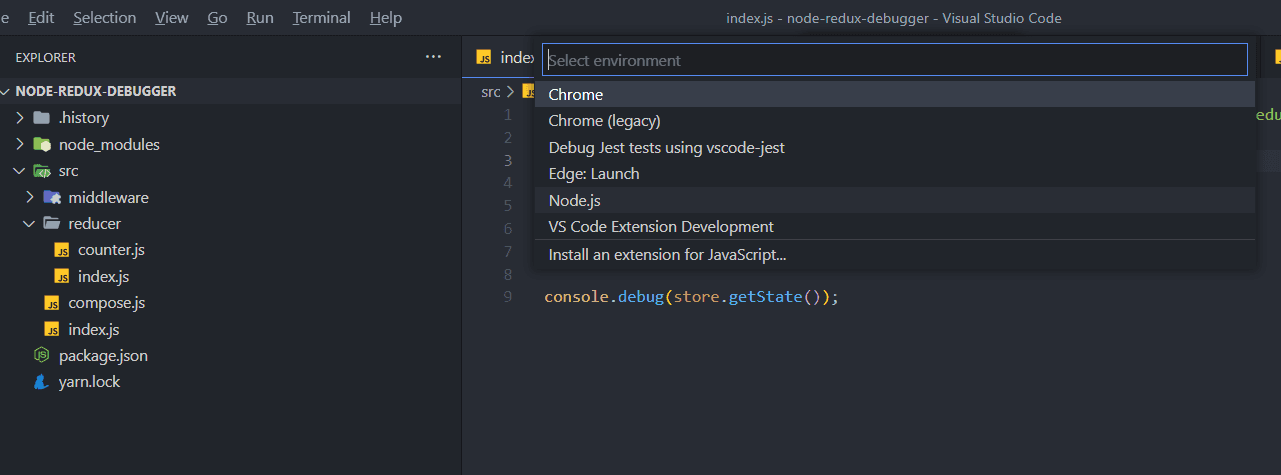Viewport: 1281px width, 475px height.
Task: Open Explorer more actions ellipsis
Action: pos(433,57)
